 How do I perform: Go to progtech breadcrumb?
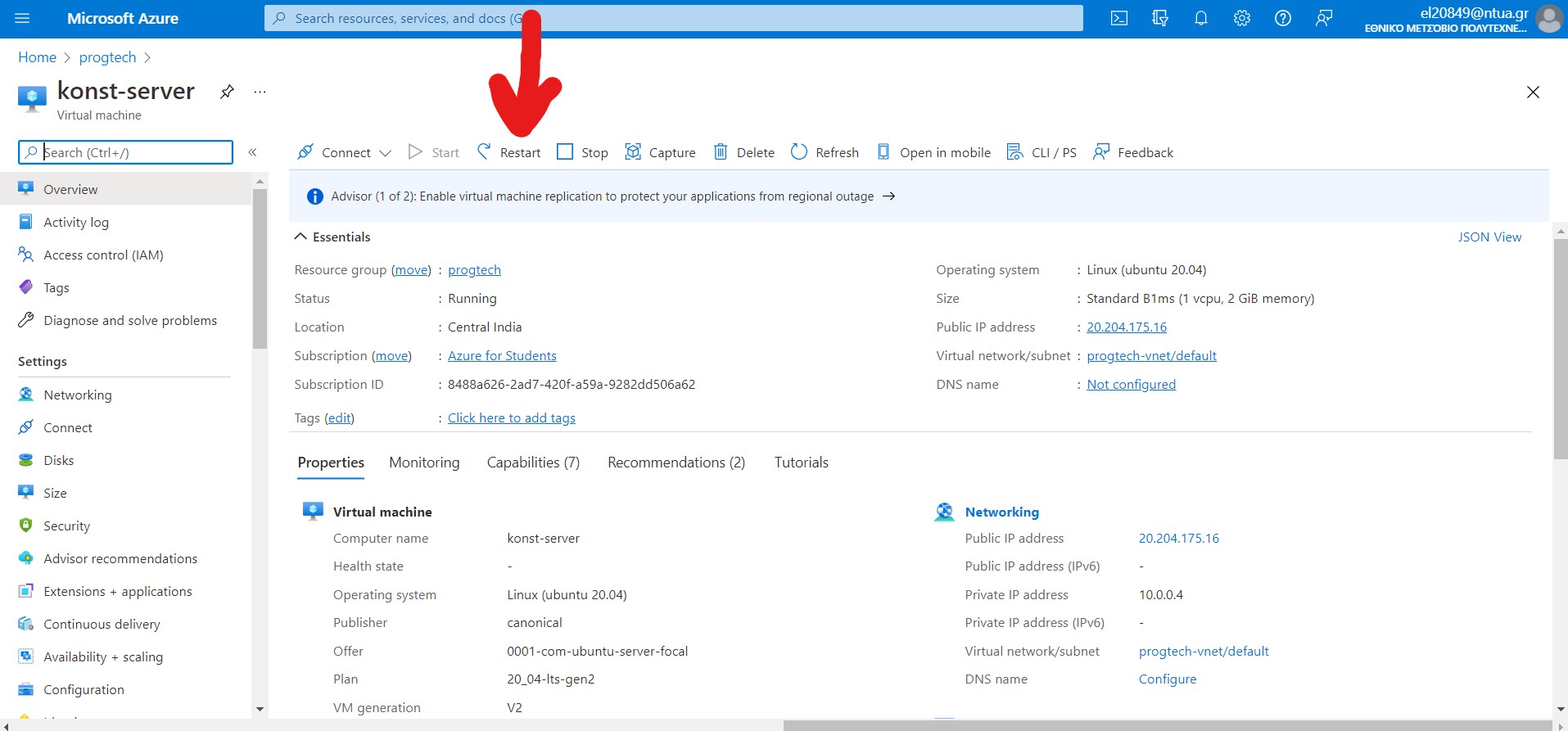107,57
